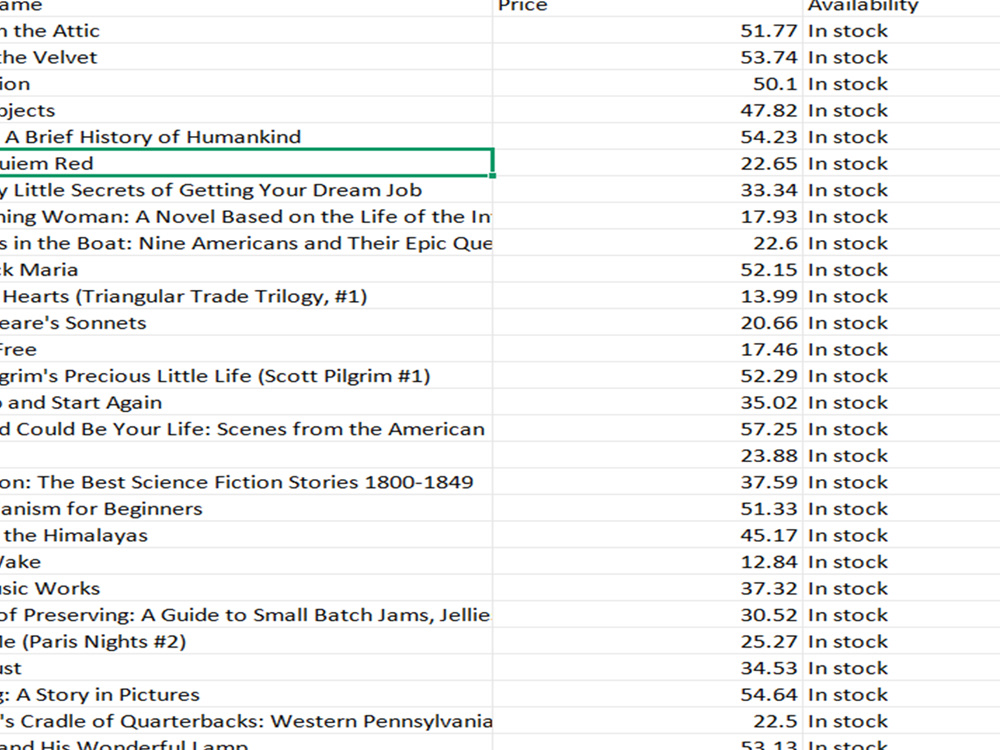1000x750 pixels.
Task: Click the cell ending in 'k Maria'
Action: pos(246,270)
